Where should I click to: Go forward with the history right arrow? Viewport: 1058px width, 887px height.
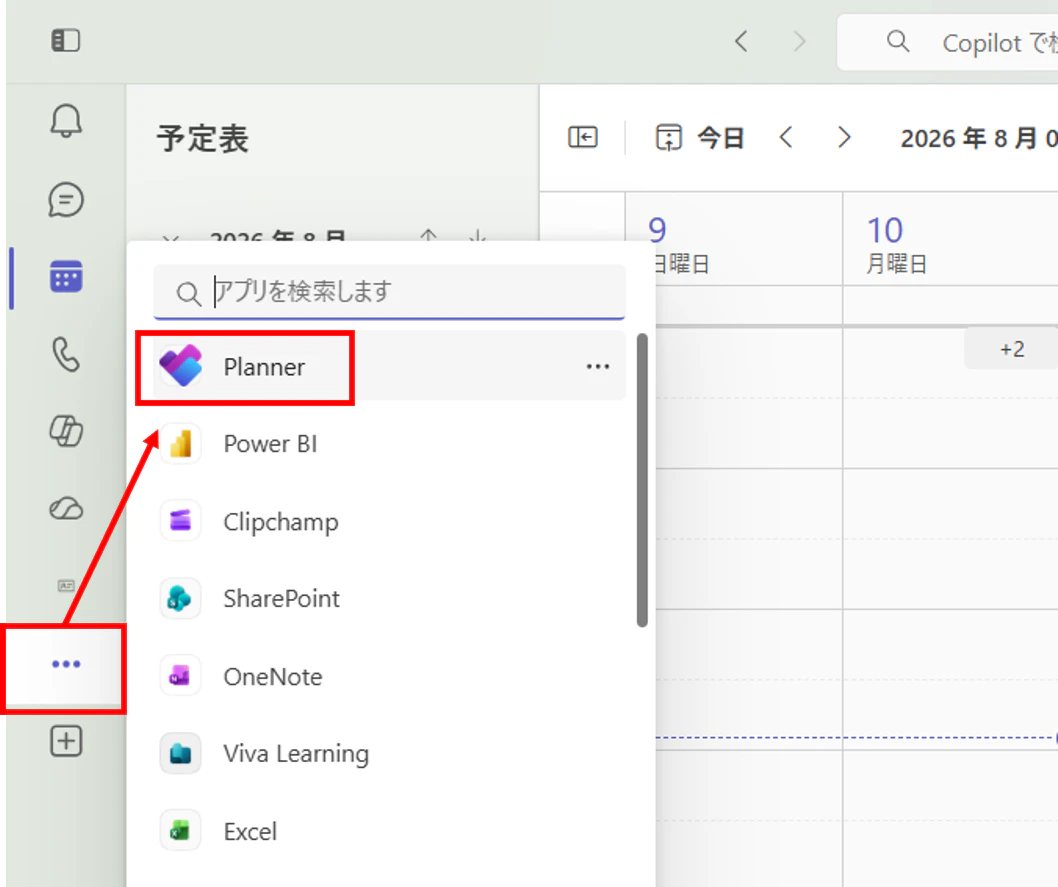800,41
